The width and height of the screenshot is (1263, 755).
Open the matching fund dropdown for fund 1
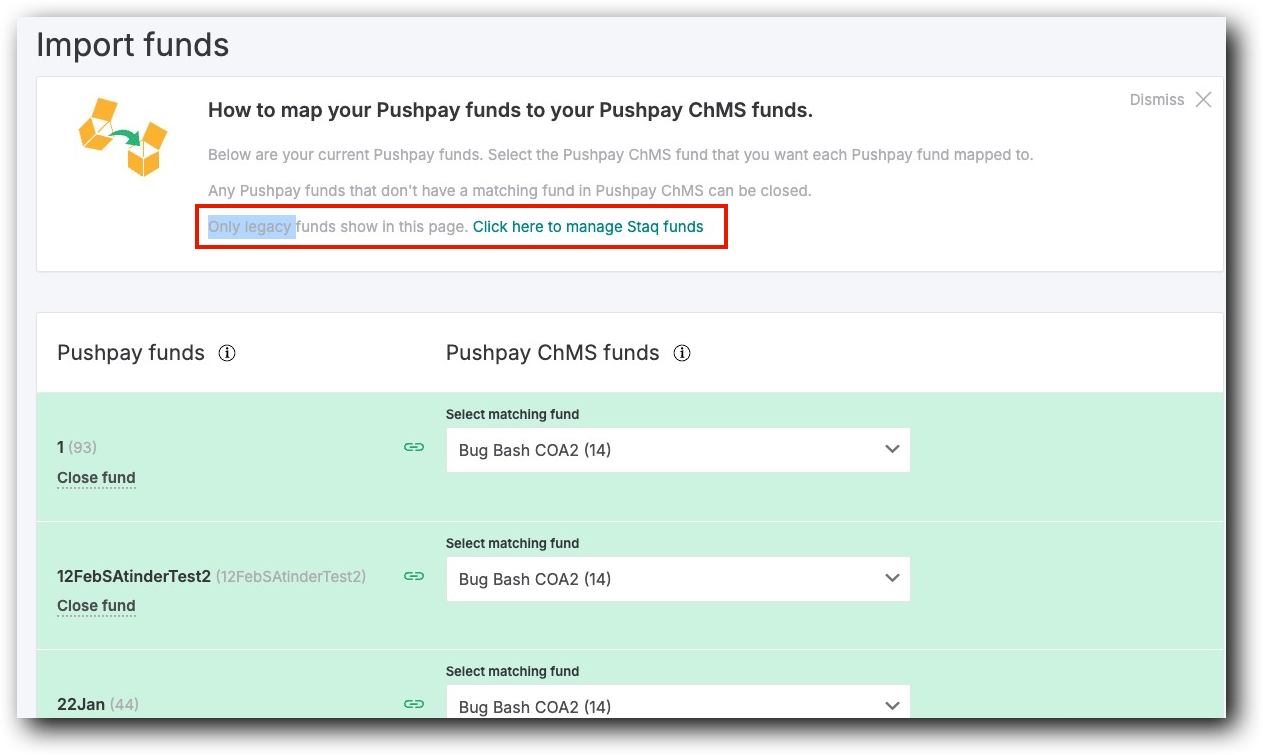point(678,450)
